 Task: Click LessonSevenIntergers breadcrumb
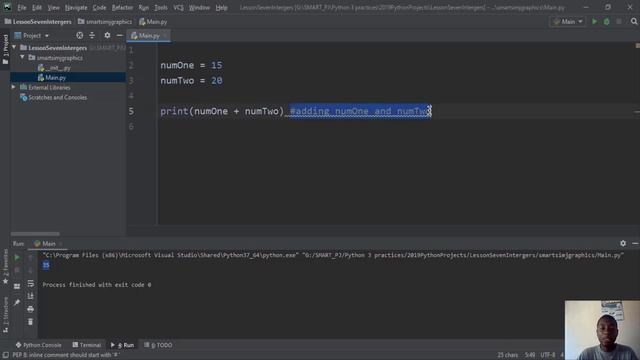(x=38, y=22)
